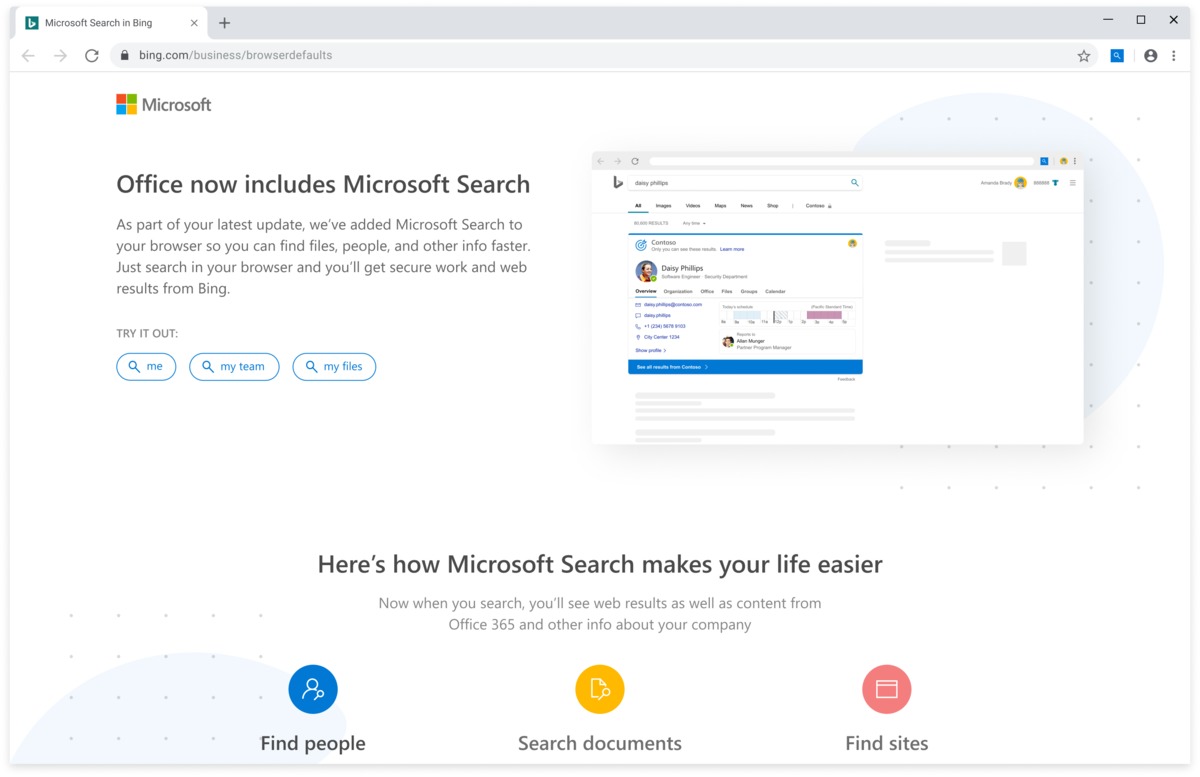Select the blue Find people icon
Screen dimensions: 1200x777
pos(313,689)
